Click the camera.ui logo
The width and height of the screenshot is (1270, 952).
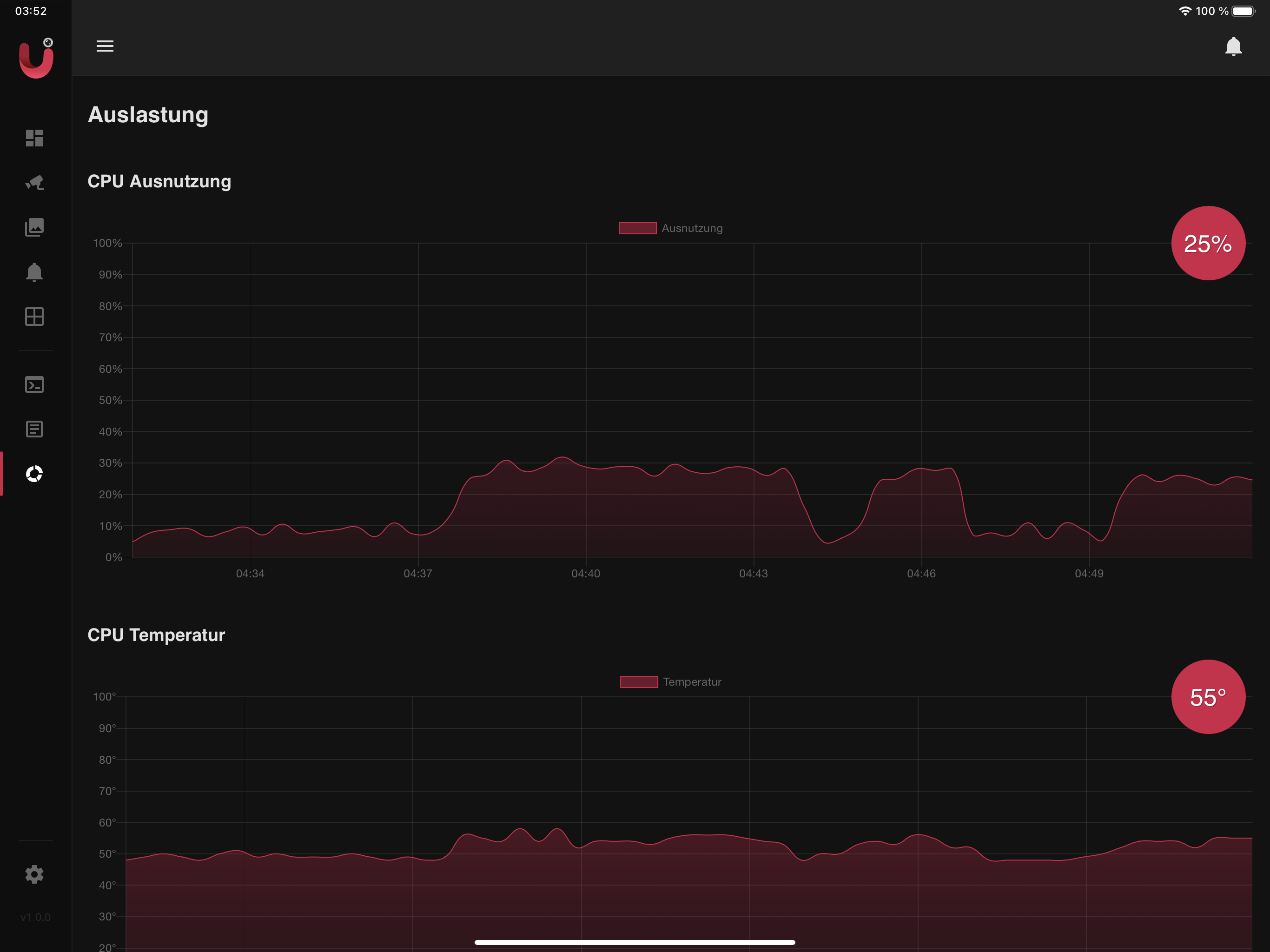click(x=36, y=59)
